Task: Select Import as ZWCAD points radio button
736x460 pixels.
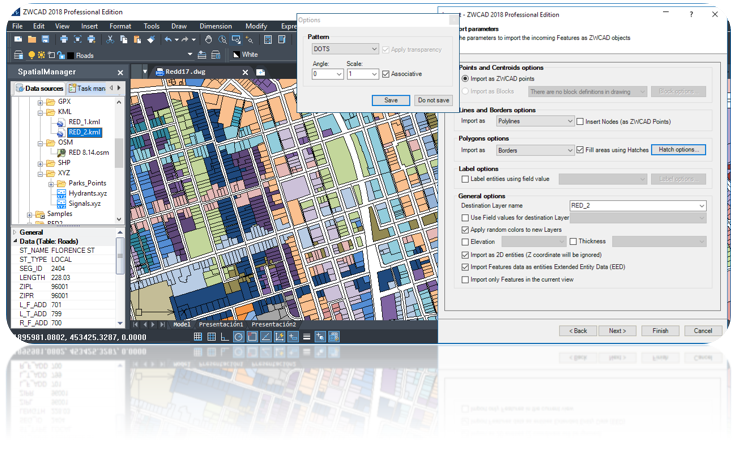Action: (x=465, y=78)
